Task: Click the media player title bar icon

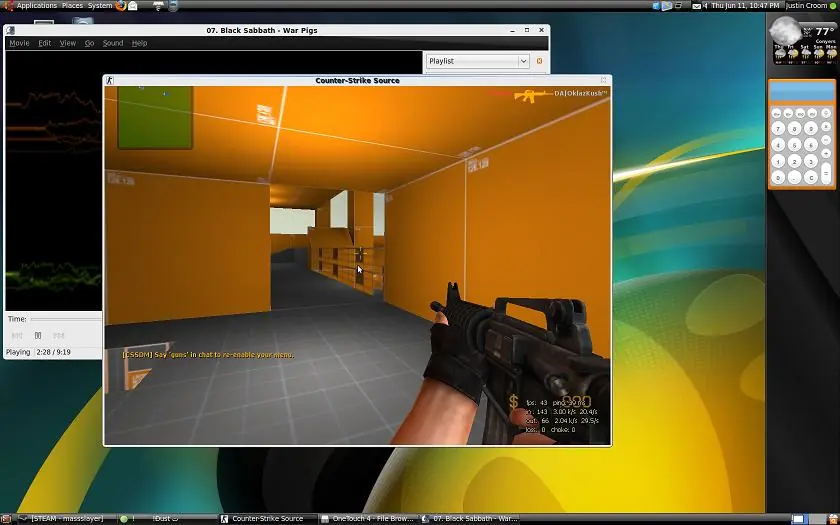Action: tap(11, 31)
